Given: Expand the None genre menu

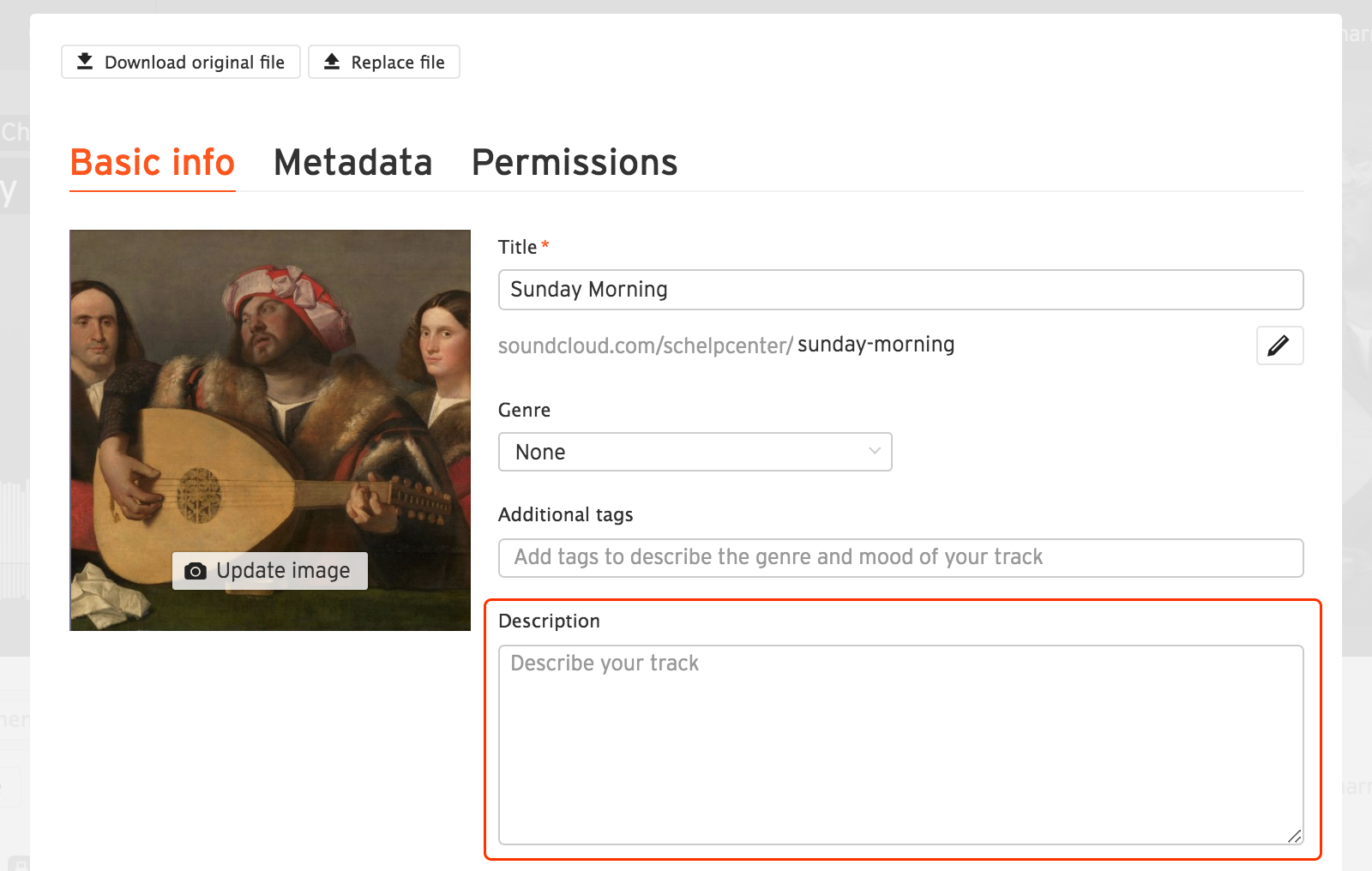Looking at the screenshot, I should [x=695, y=452].
